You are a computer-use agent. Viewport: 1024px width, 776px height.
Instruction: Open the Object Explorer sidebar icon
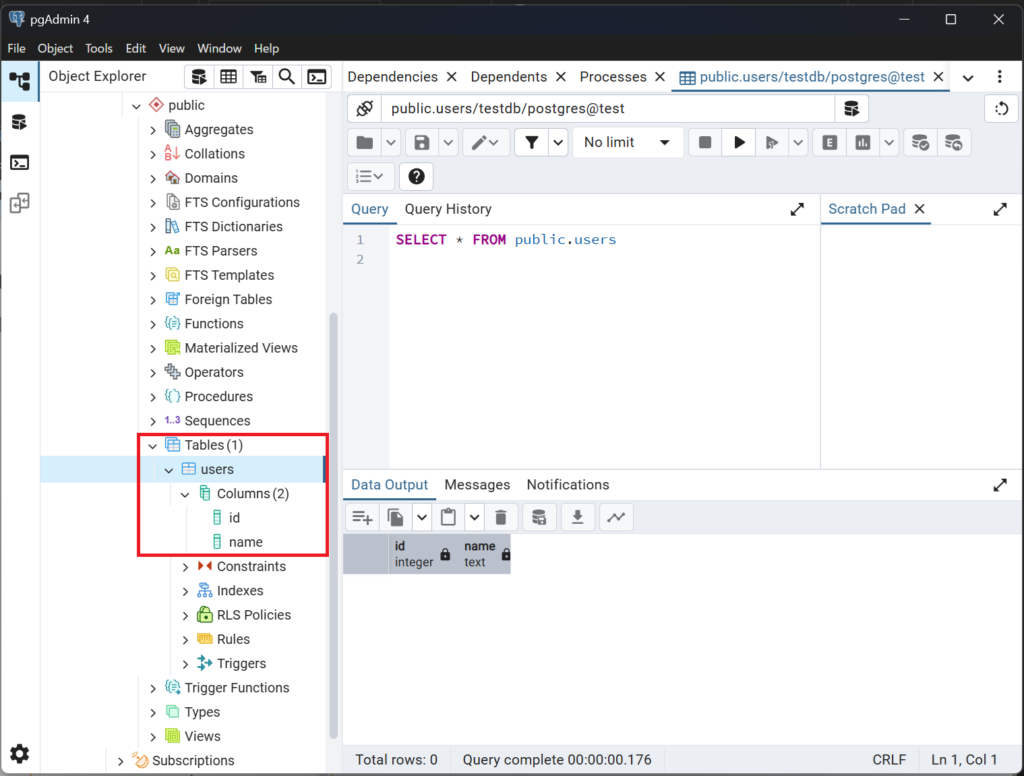click(x=20, y=82)
